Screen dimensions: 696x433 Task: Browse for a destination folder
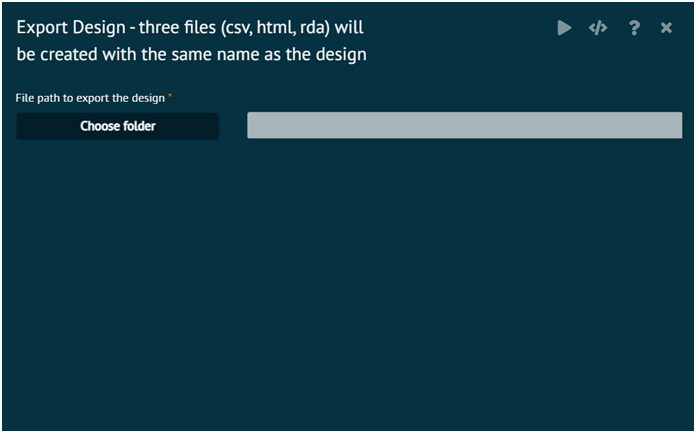pyautogui.click(x=118, y=126)
